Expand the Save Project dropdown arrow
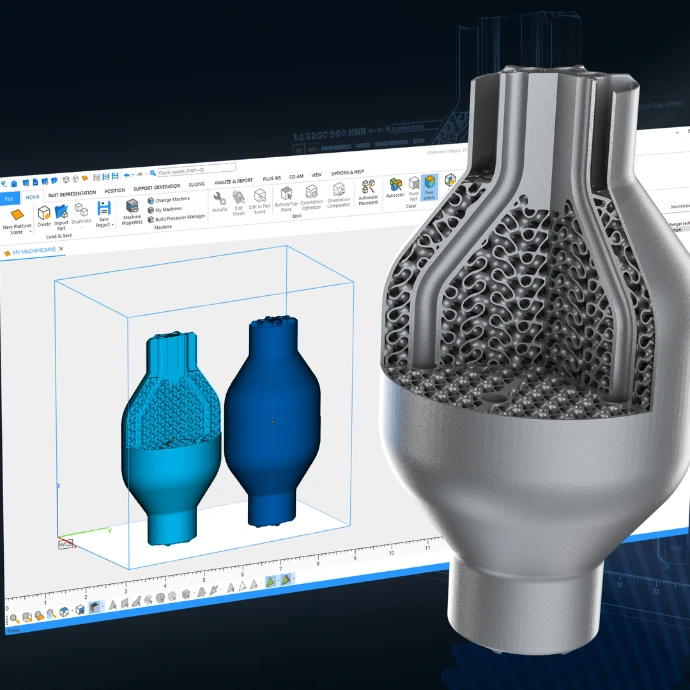 (112, 224)
